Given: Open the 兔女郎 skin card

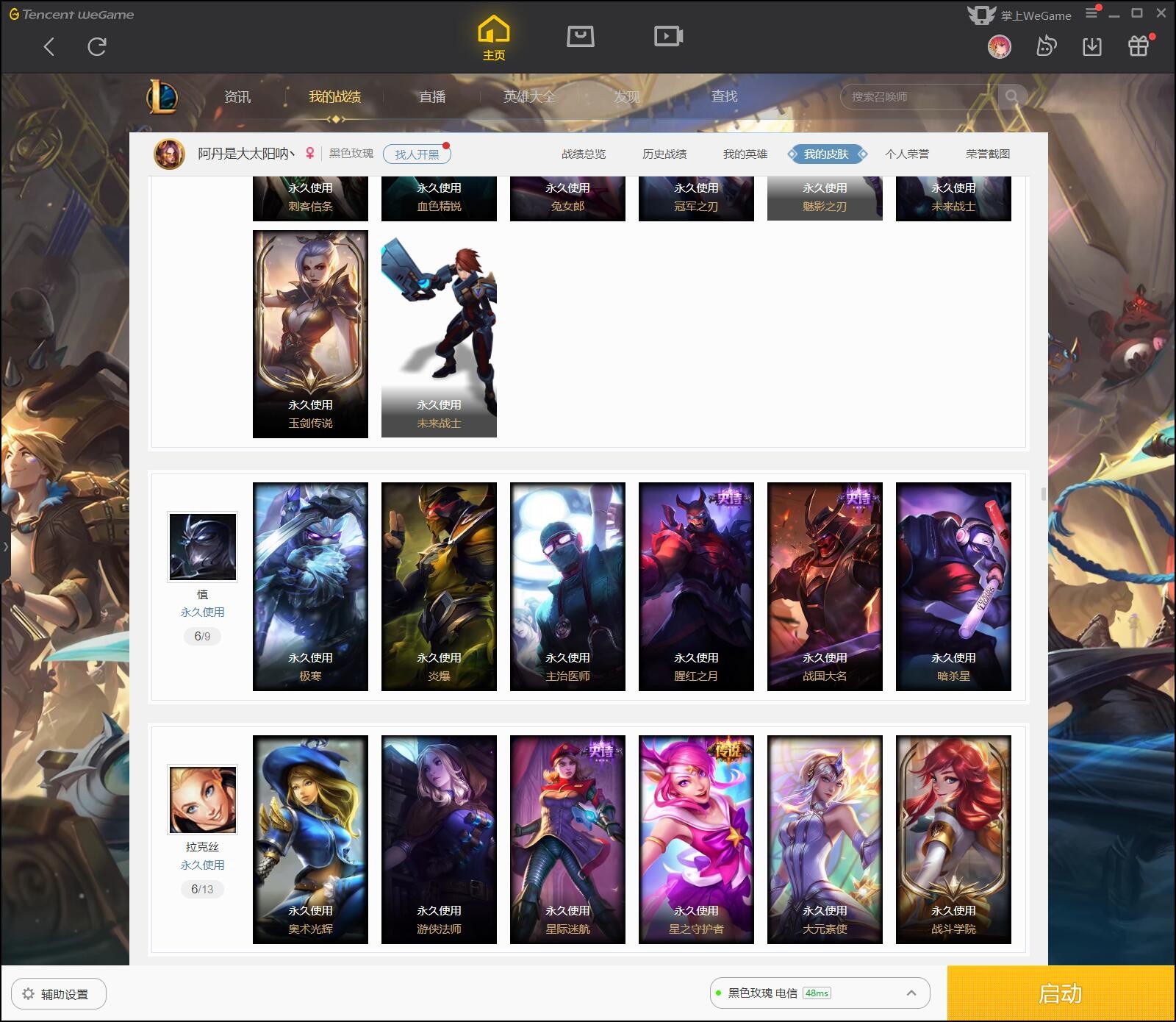Looking at the screenshot, I should click(x=567, y=199).
